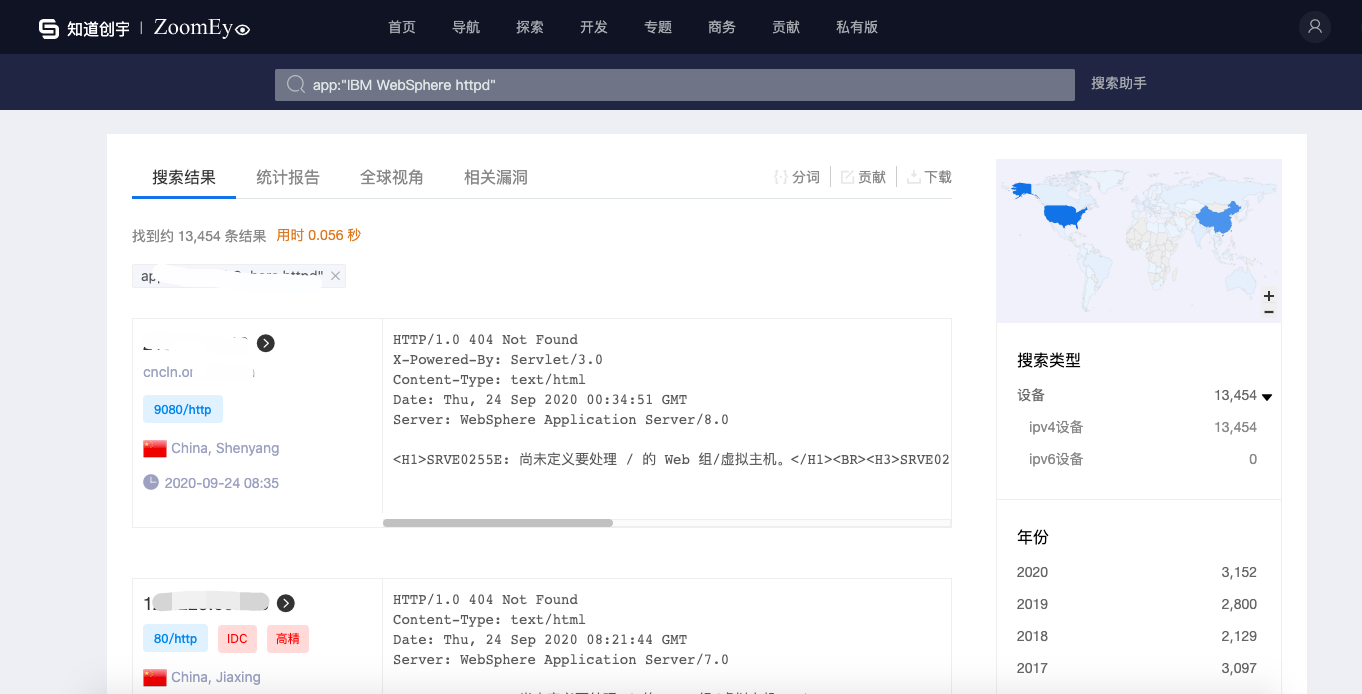This screenshot has width=1362, height=694.
Task: Click the IDC tag
Action: coord(237,638)
